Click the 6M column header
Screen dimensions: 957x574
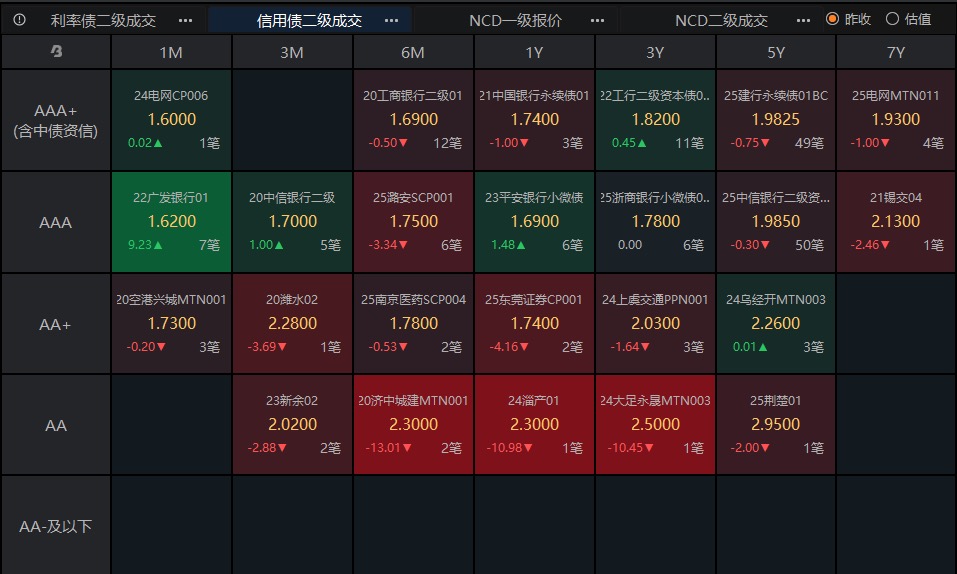tap(413, 52)
